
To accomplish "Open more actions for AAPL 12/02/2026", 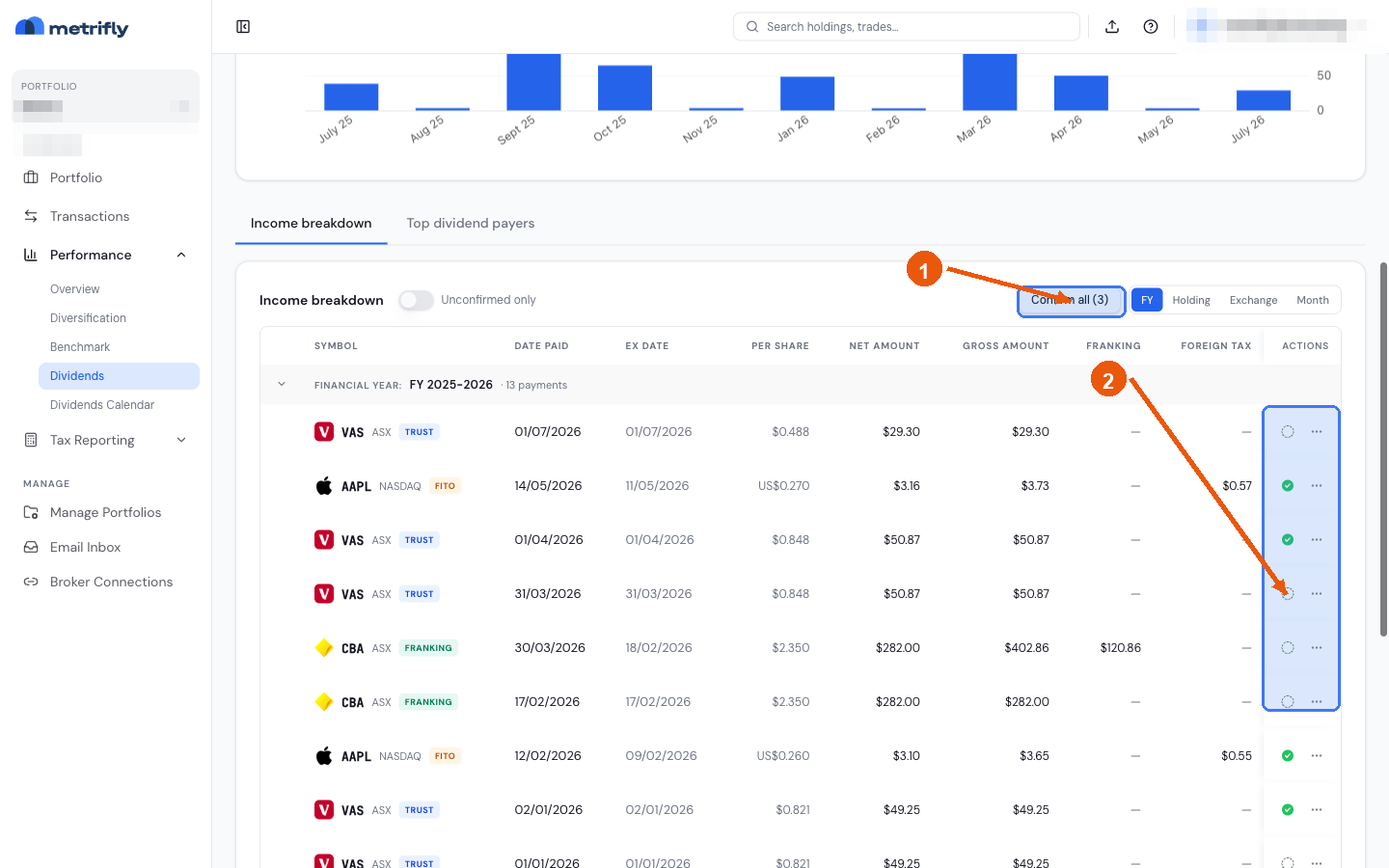I will point(1317,756).
